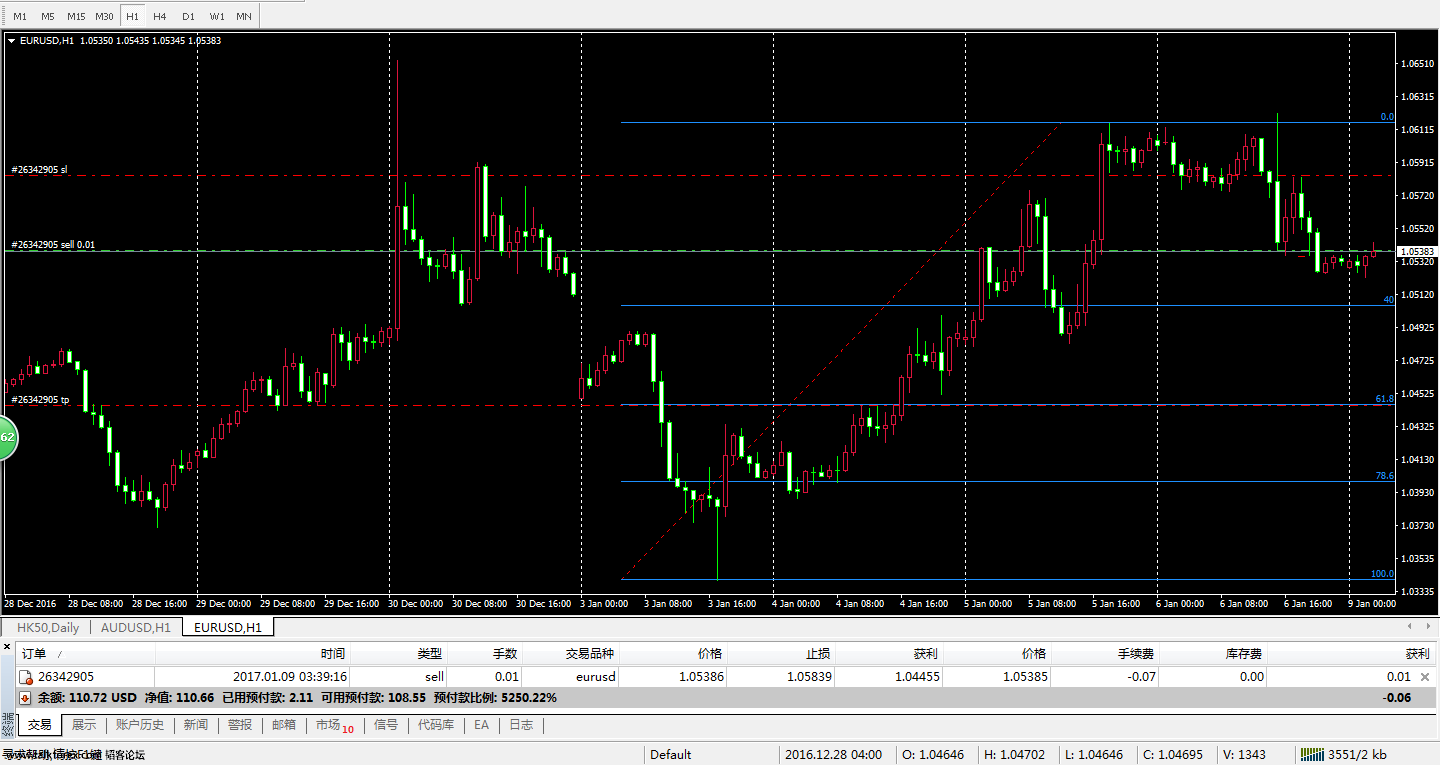This screenshot has height=765, width=1440.
Task: Click the balance row arrow icon
Action: (x=27, y=697)
